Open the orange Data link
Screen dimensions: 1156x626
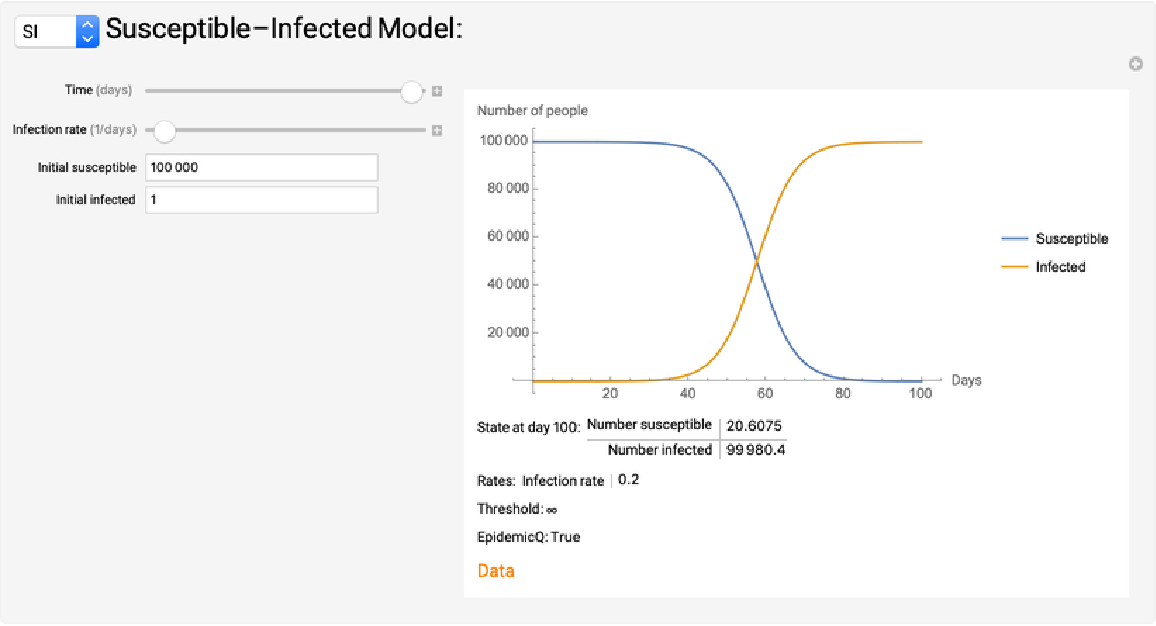(x=496, y=571)
